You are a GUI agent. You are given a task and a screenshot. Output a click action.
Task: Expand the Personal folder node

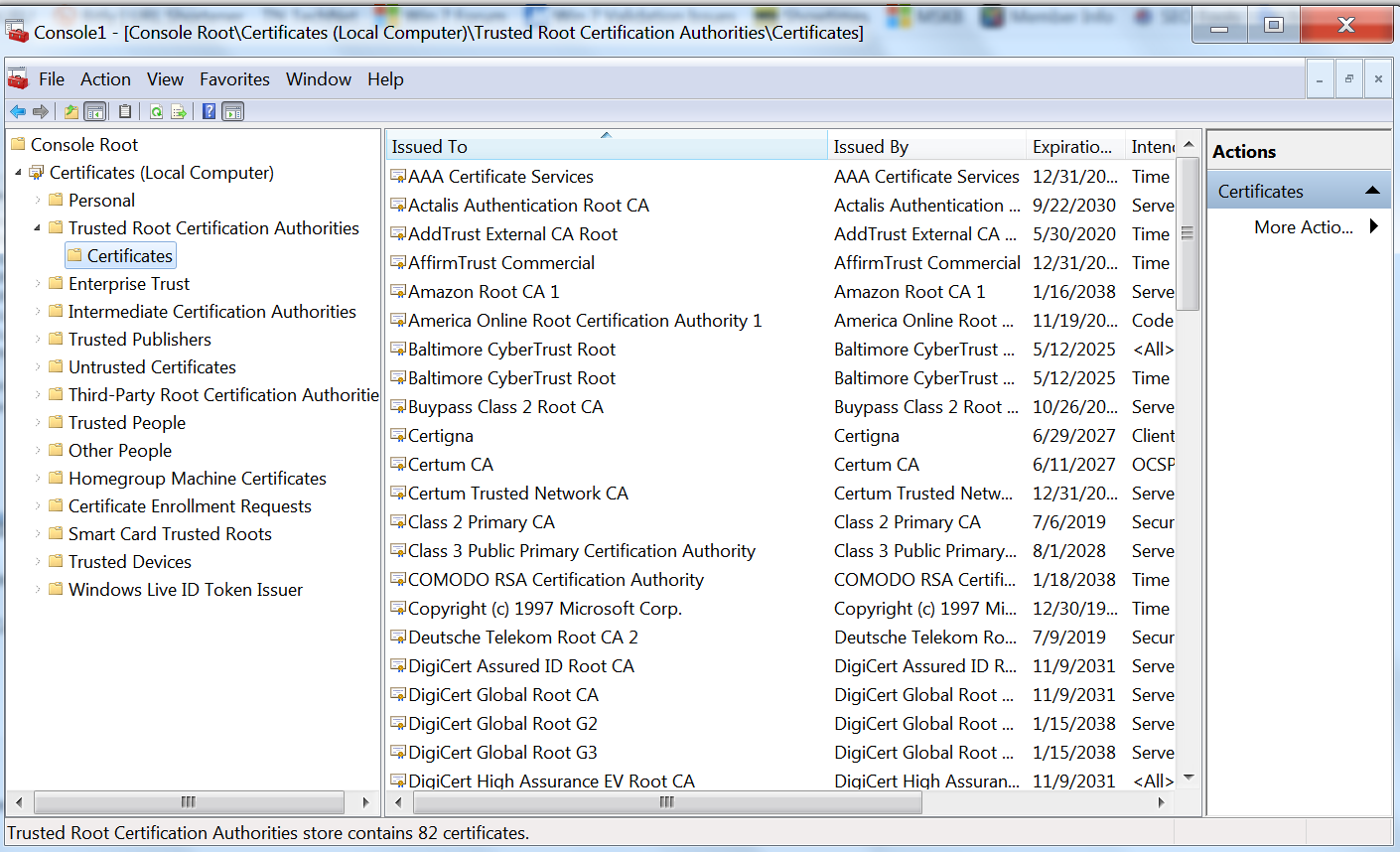click(x=38, y=201)
